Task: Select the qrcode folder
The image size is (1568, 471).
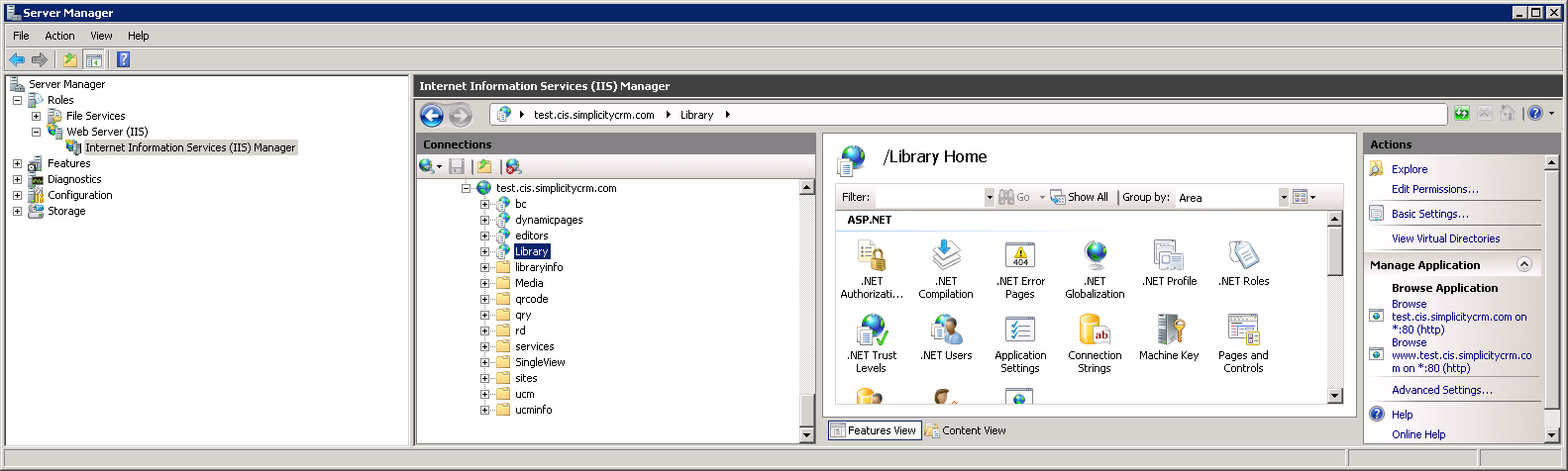Action: tap(531, 299)
